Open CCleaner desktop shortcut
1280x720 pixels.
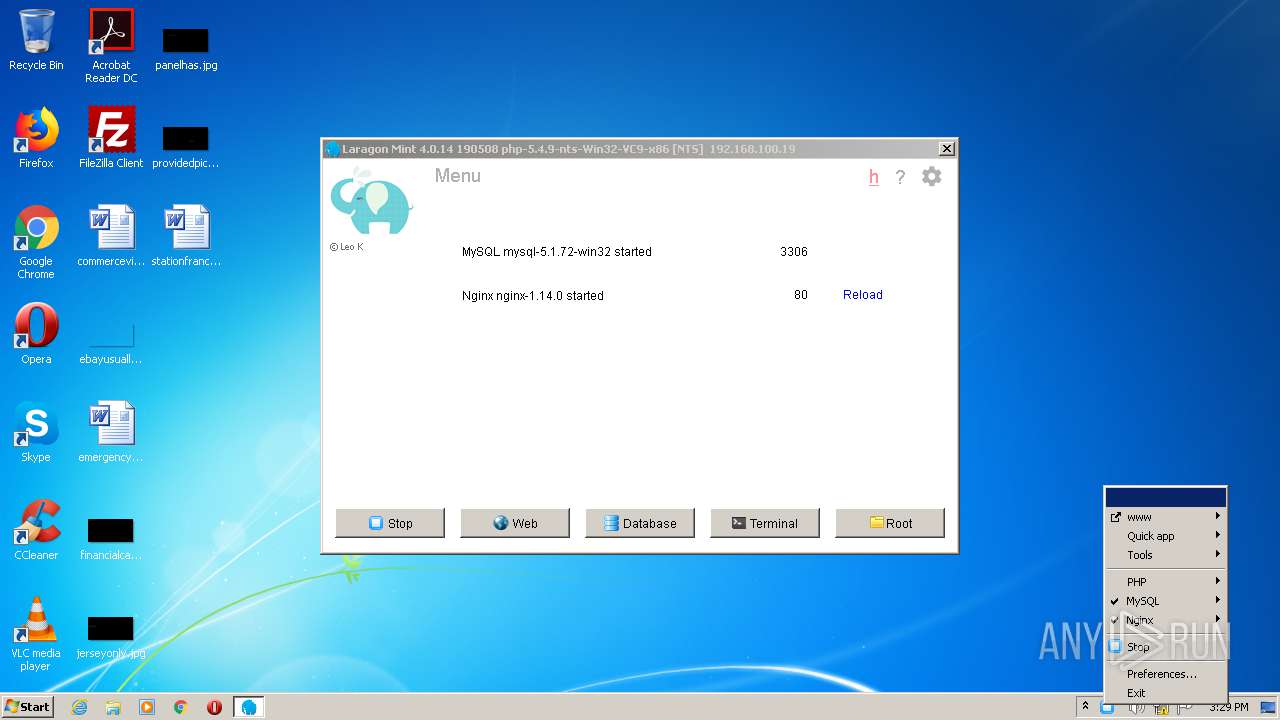pyautogui.click(x=36, y=530)
